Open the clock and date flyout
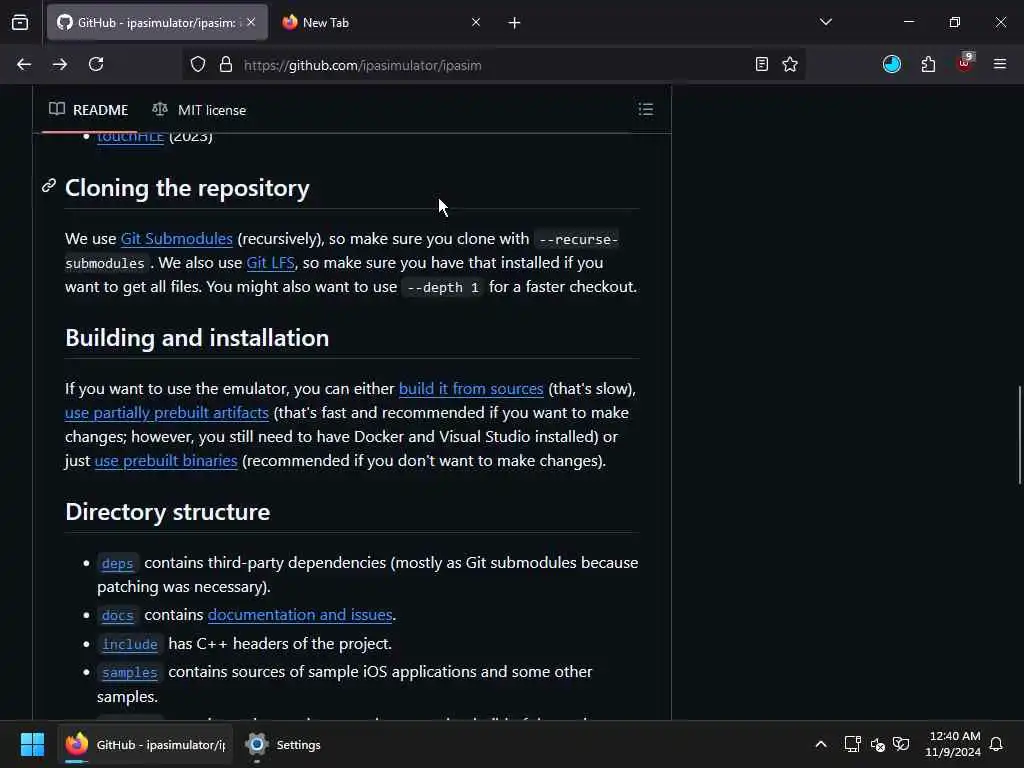 coord(953,744)
